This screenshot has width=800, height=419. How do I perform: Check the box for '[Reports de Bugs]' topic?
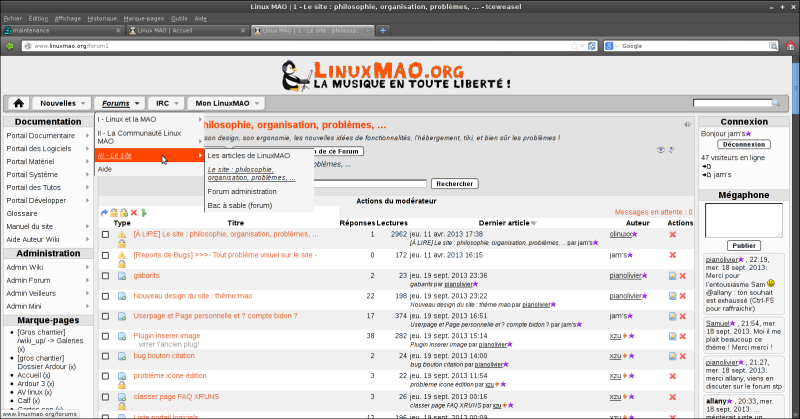click(106, 255)
